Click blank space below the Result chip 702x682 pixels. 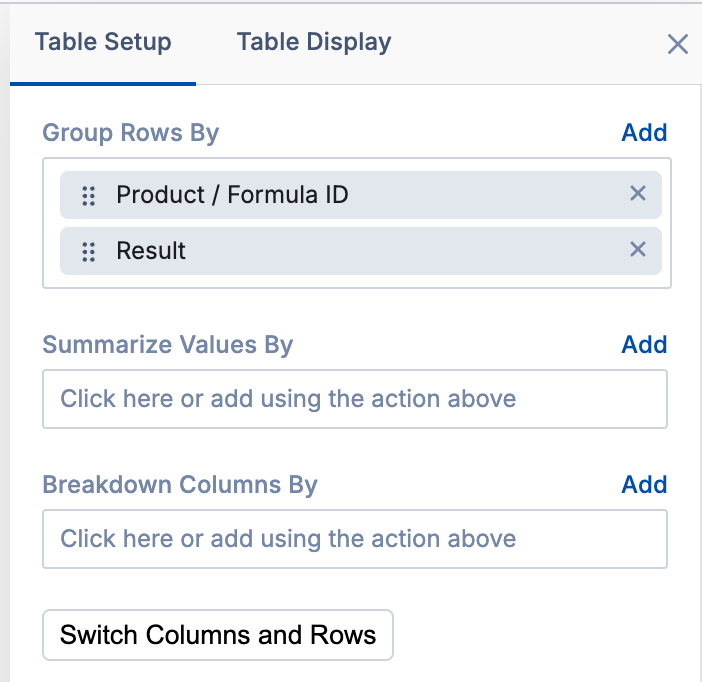(355, 281)
